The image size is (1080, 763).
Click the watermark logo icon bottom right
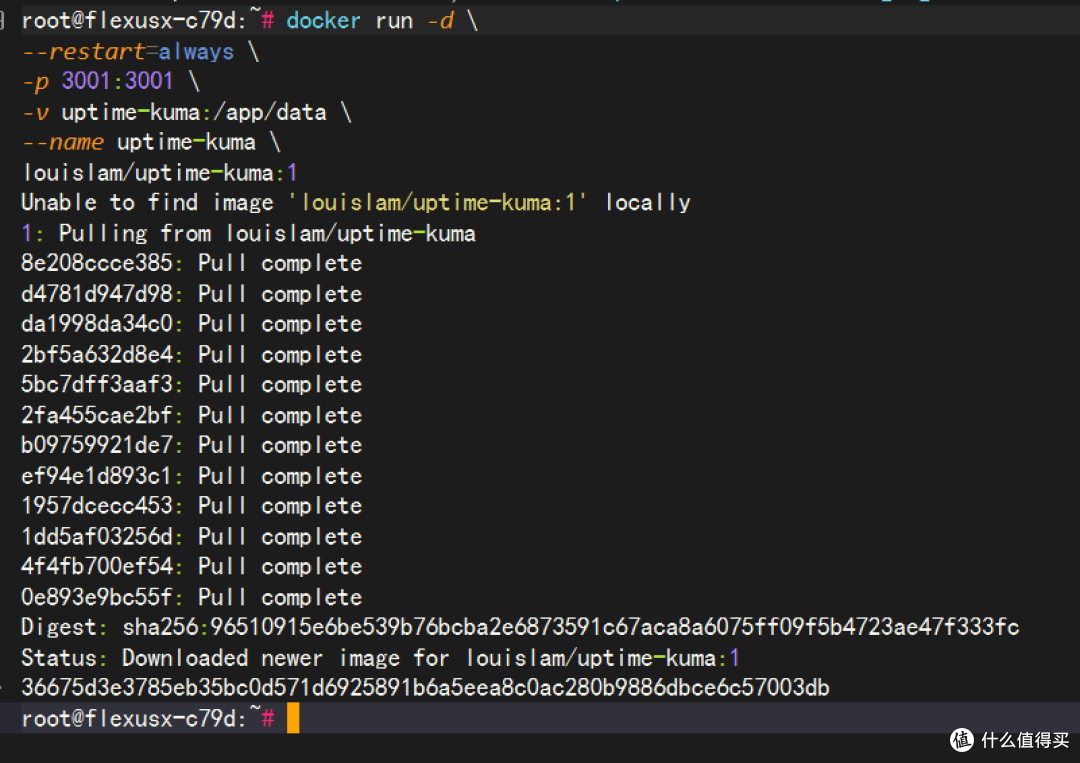pos(962,740)
